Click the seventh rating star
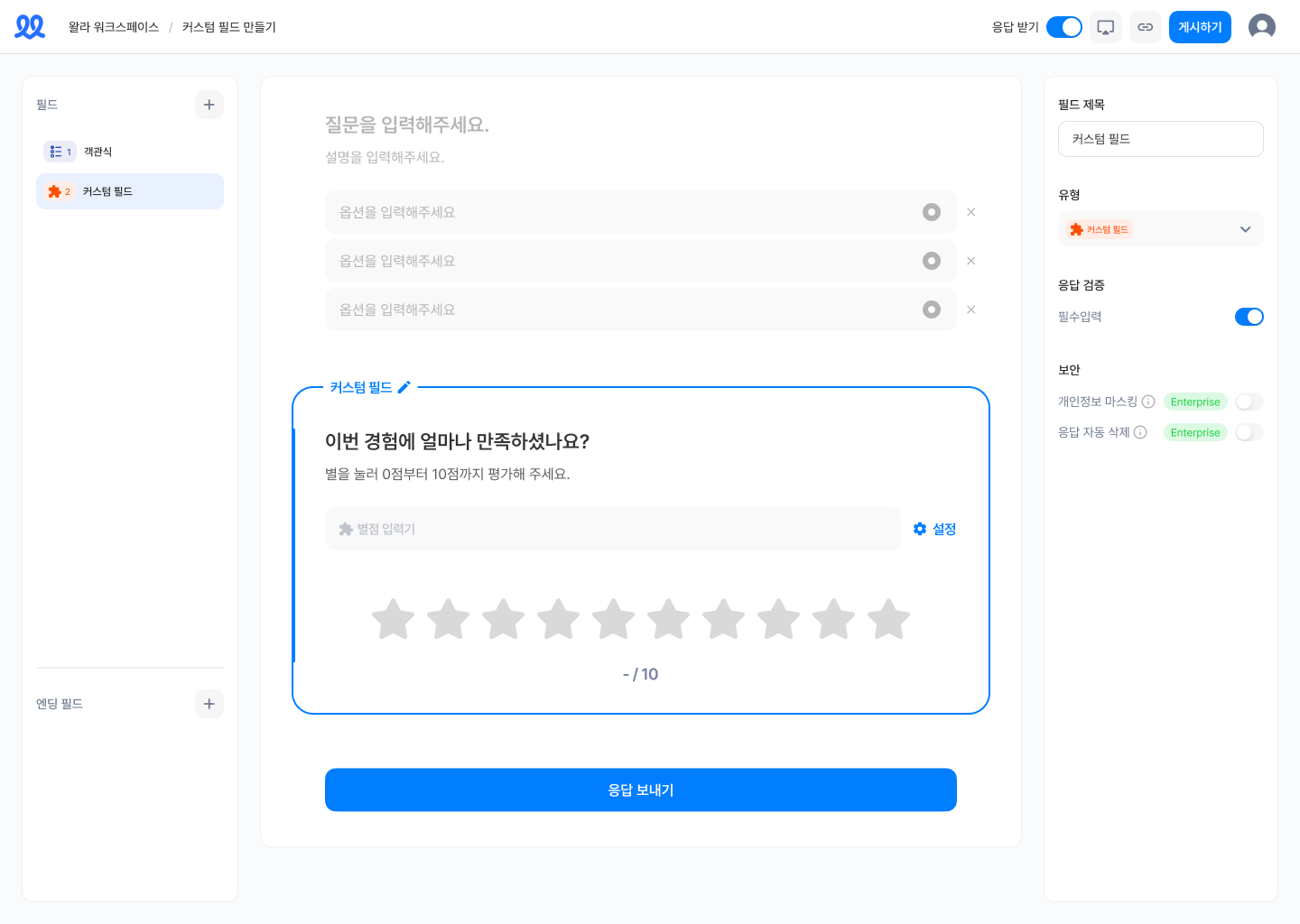This screenshot has height=924, width=1300. [x=724, y=619]
